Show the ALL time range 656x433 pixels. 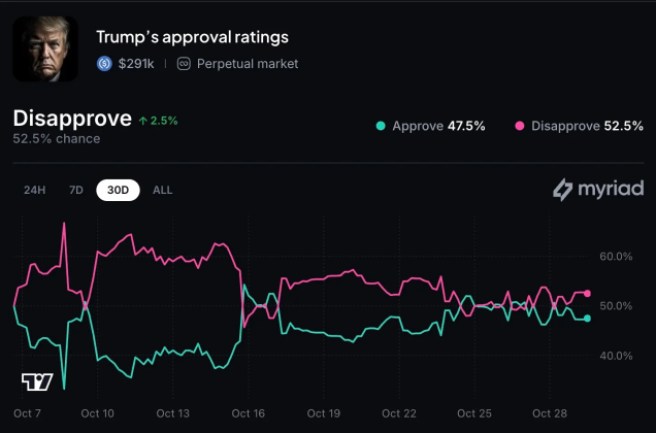pos(162,190)
